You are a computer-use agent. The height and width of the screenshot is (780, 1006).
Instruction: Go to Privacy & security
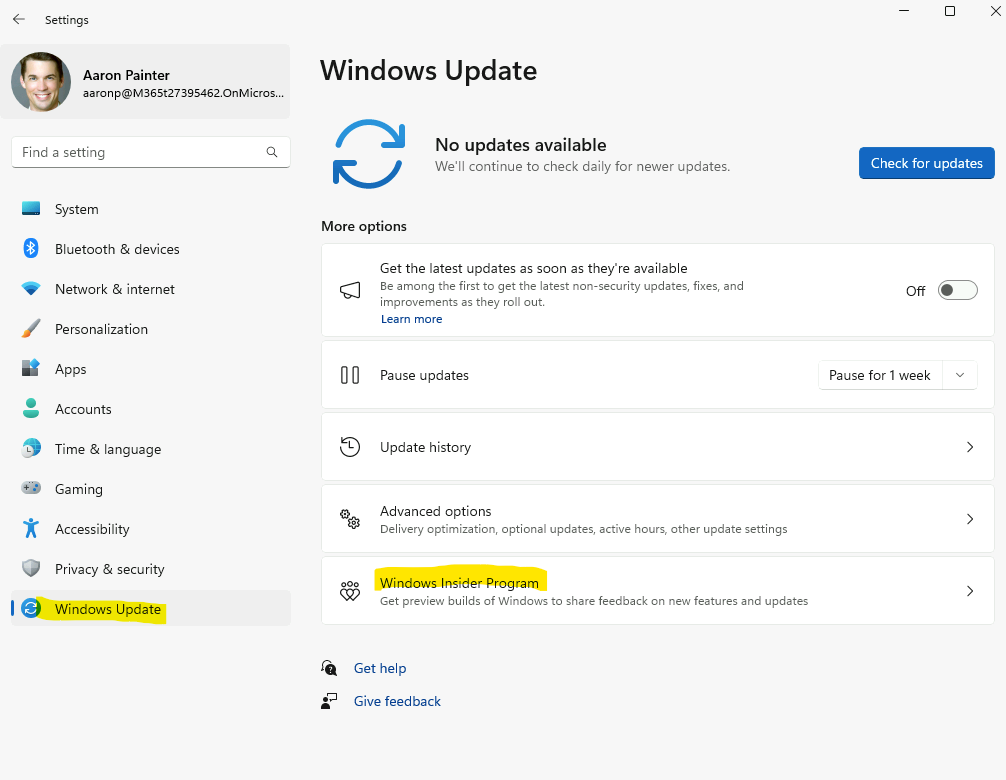click(151, 569)
